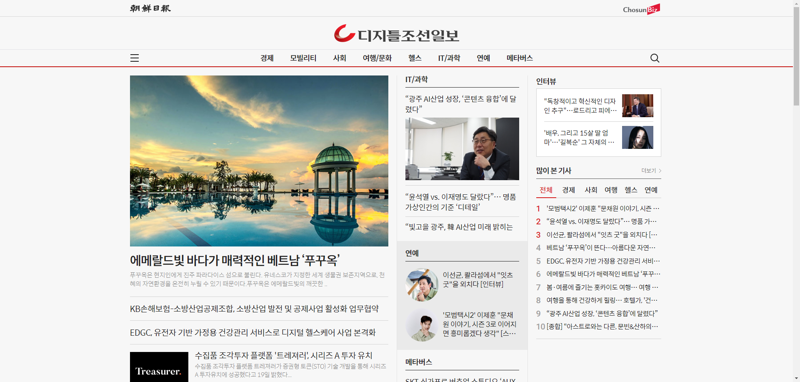Select the 전체 most-read tab
The width and height of the screenshot is (800, 382).
tap(546, 190)
